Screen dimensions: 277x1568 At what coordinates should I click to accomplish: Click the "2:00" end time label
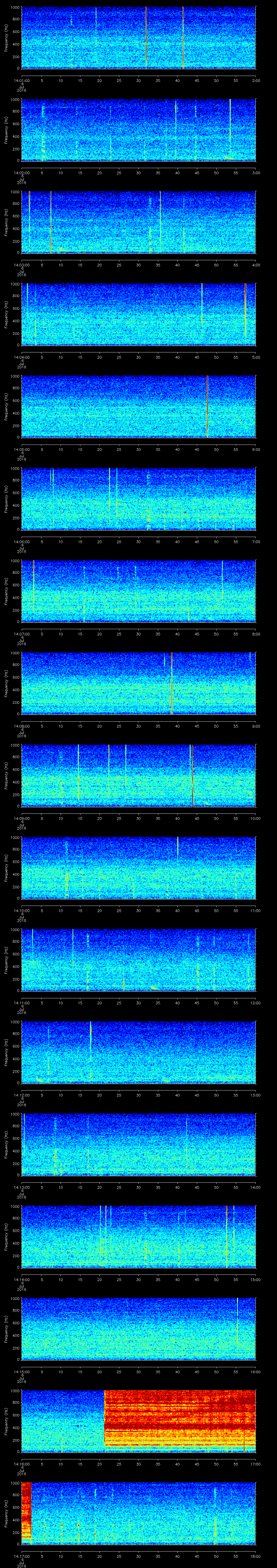point(256,80)
